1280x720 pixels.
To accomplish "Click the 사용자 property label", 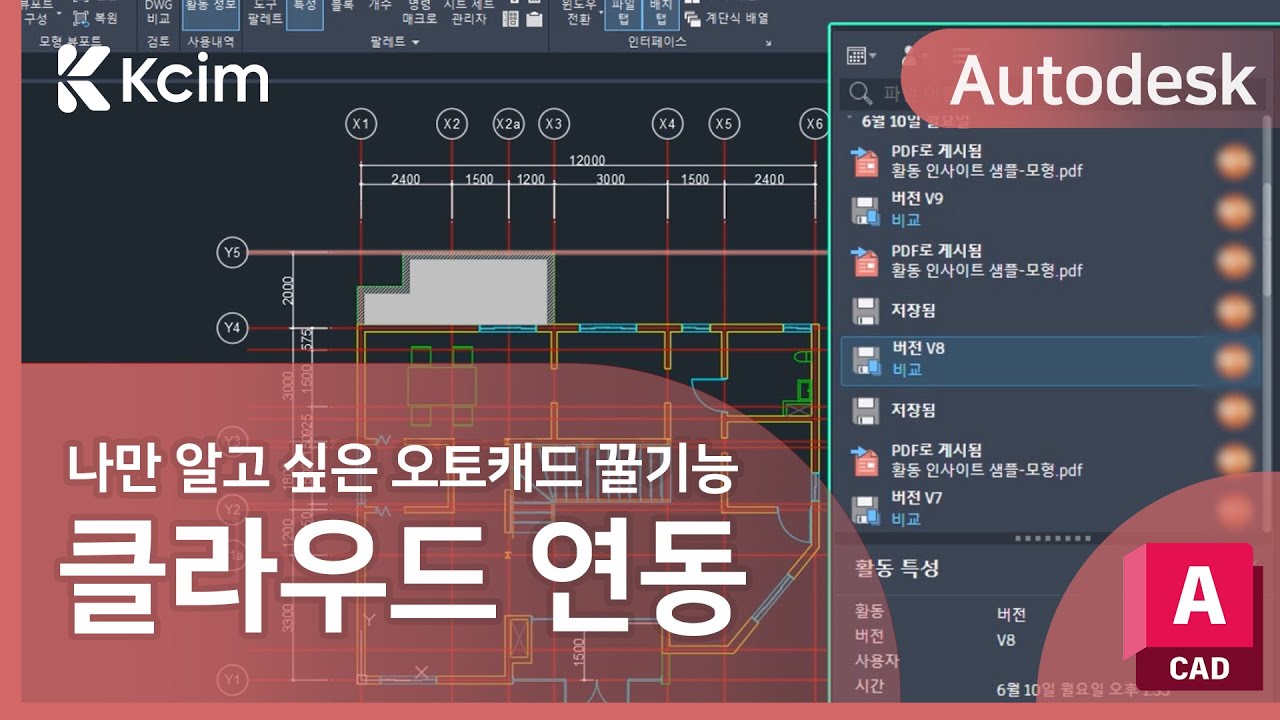I will tap(876, 661).
